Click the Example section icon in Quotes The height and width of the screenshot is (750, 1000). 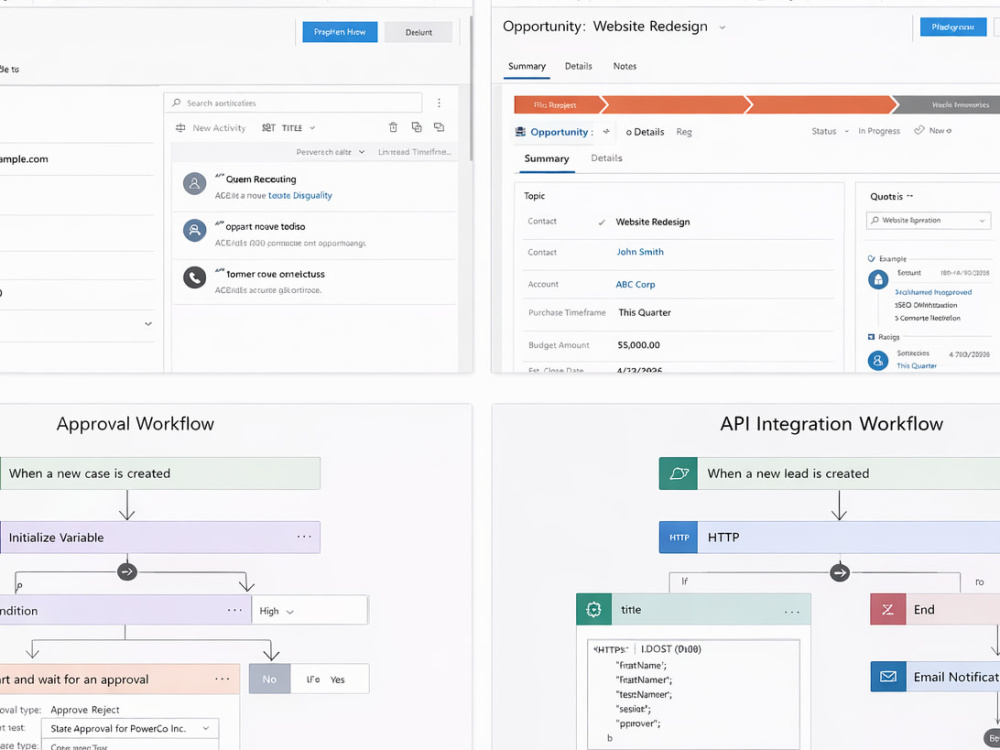[871, 259]
